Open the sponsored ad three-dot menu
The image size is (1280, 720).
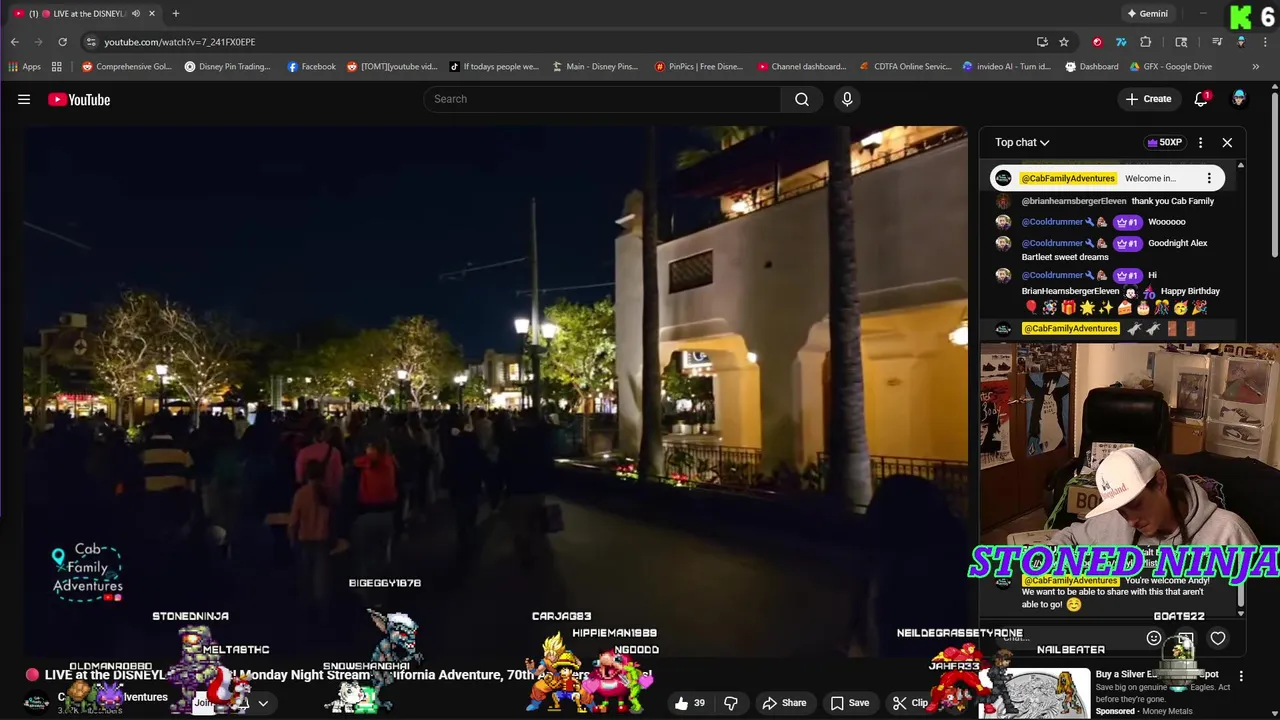[x=1241, y=676]
